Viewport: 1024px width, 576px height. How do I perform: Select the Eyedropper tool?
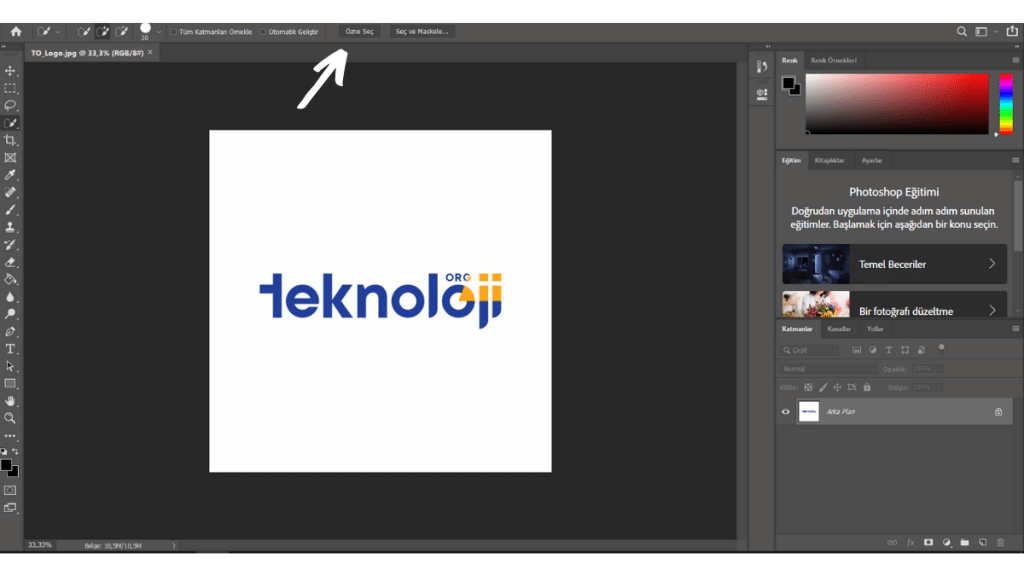(x=10, y=175)
